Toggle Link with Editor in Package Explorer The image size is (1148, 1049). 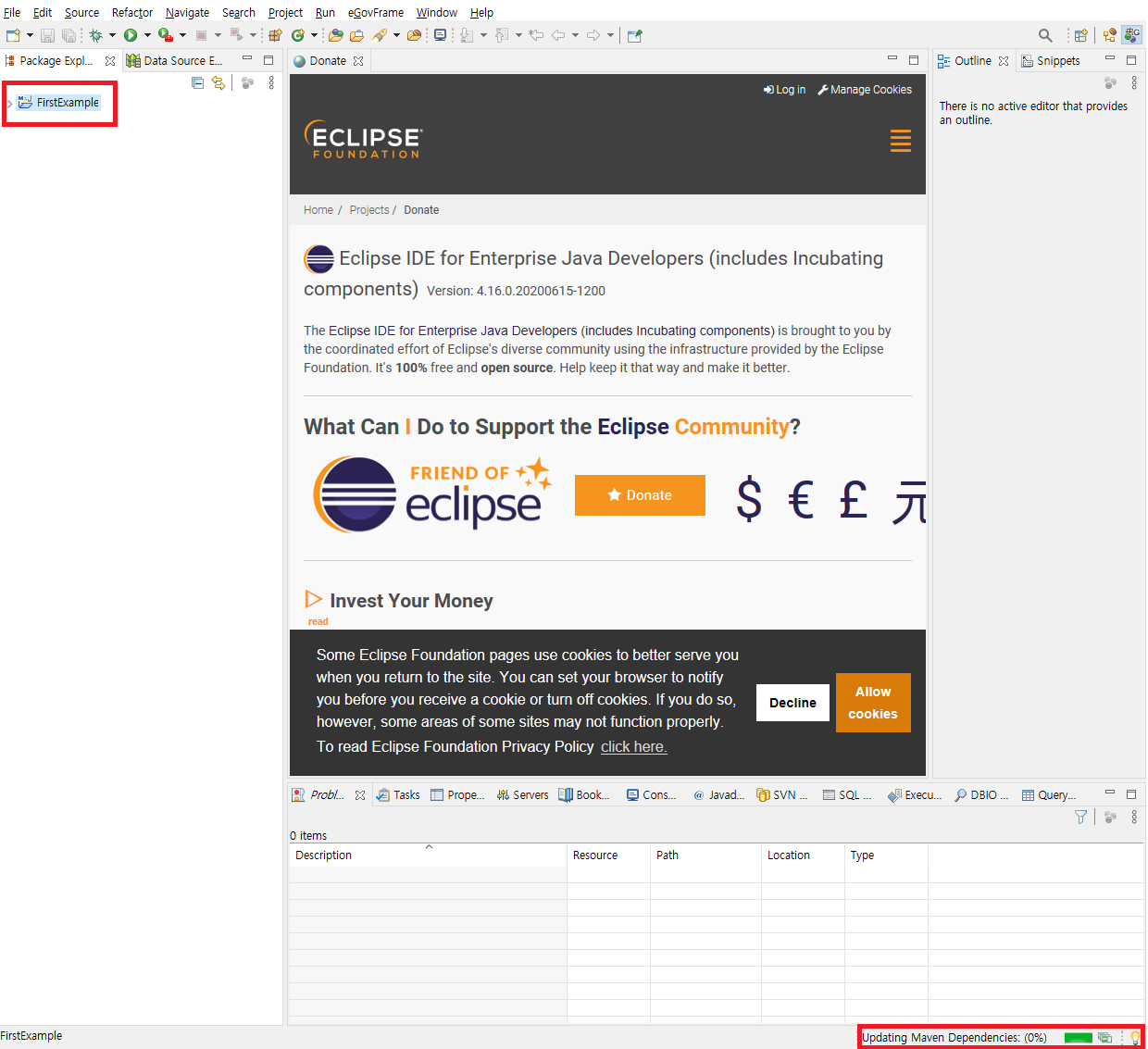tap(218, 82)
